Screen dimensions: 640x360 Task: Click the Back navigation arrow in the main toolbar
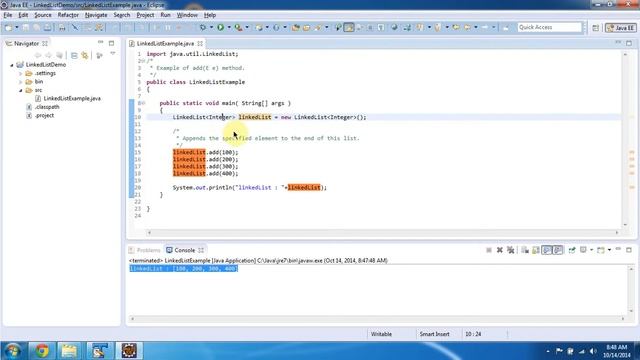pyautogui.click(x=467, y=27)
